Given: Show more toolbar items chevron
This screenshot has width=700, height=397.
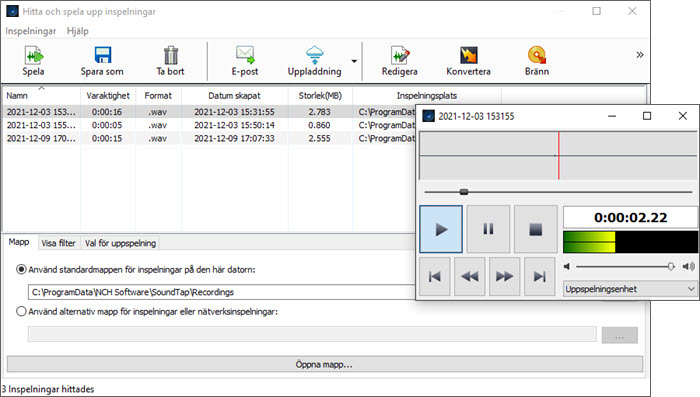Looking at the screenshot, I should point(640,54).
